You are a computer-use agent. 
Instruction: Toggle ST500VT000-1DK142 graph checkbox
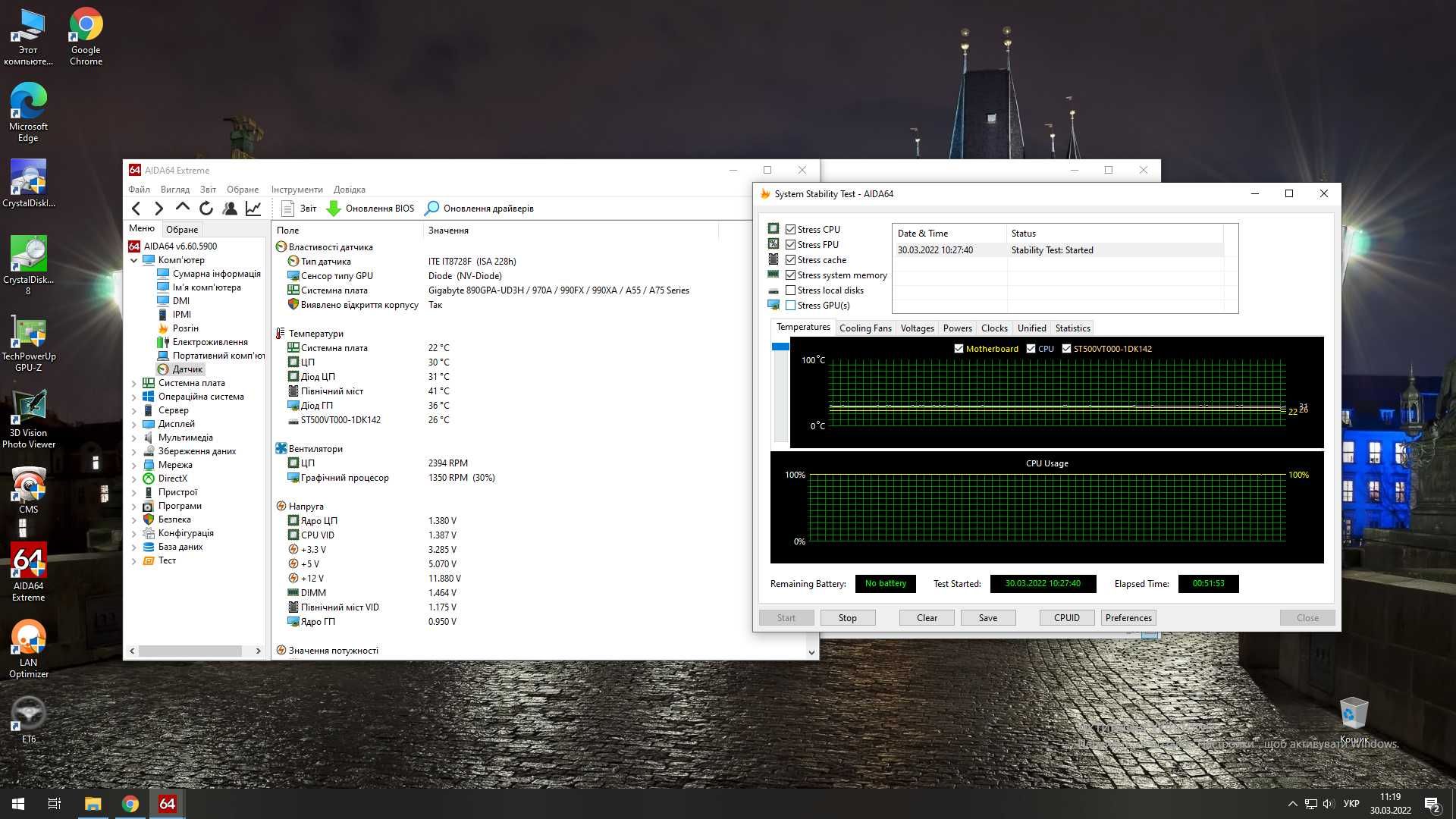pos(1066,349)
